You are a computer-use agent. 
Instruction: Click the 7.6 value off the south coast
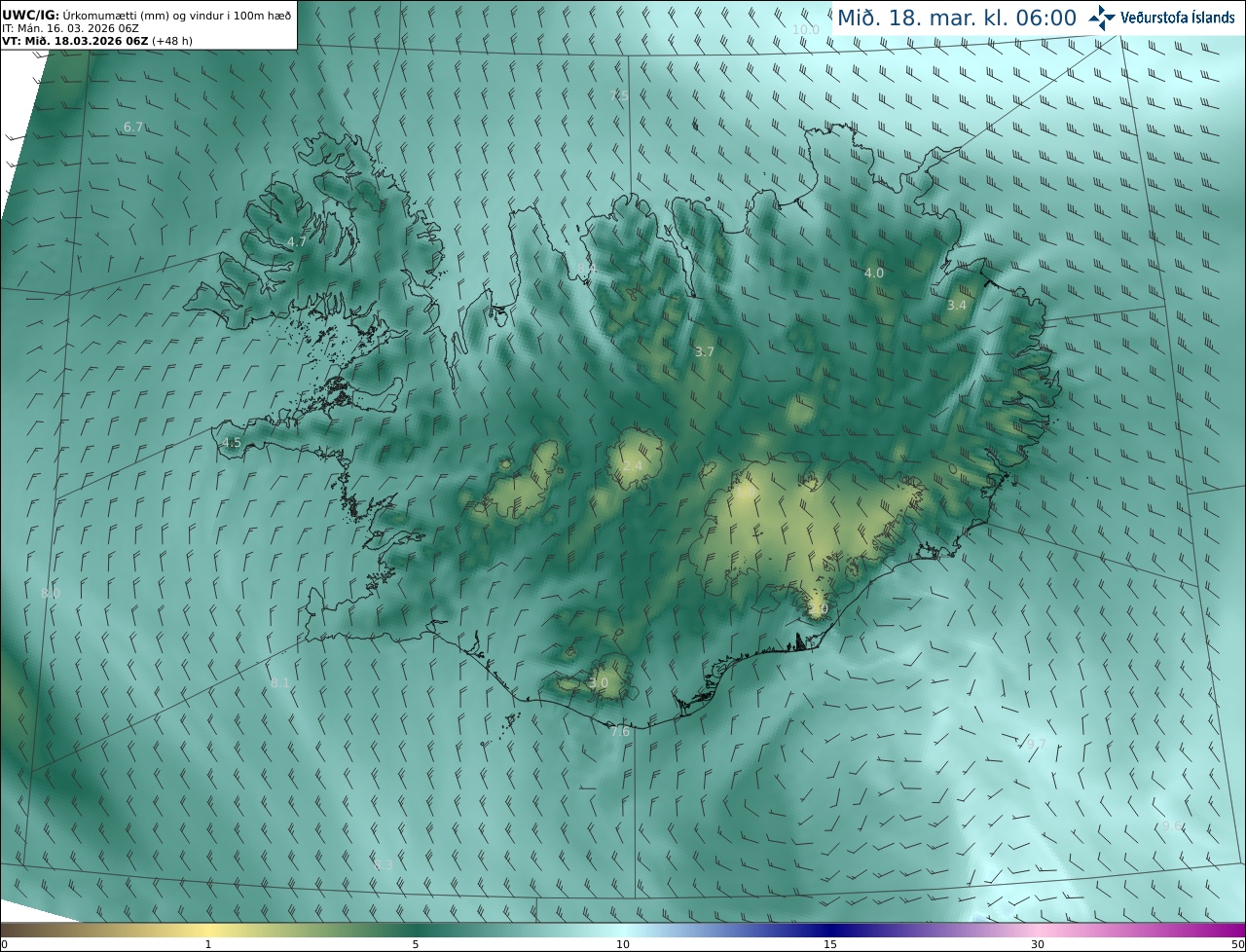[620, 731]
